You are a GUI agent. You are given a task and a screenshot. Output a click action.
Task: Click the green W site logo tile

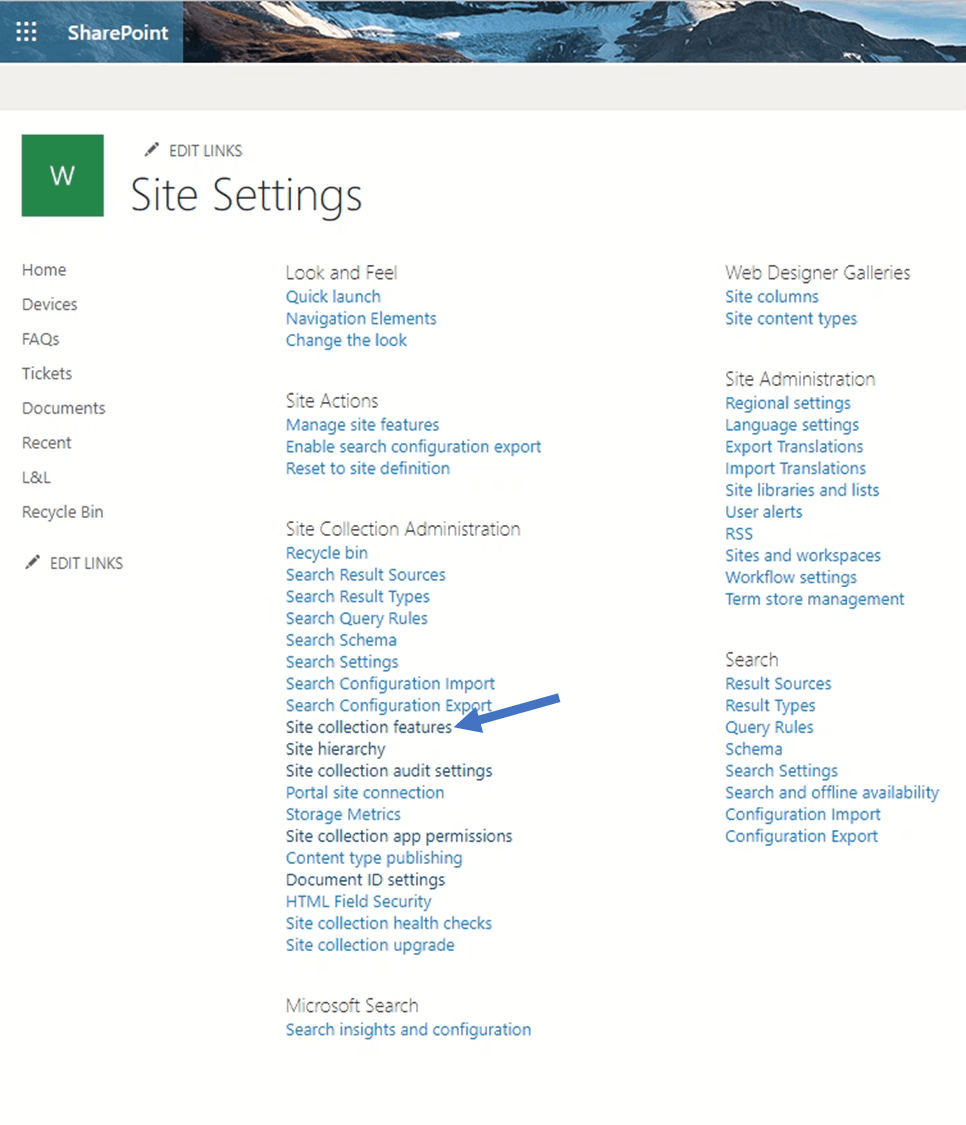(x=62, y=175)
